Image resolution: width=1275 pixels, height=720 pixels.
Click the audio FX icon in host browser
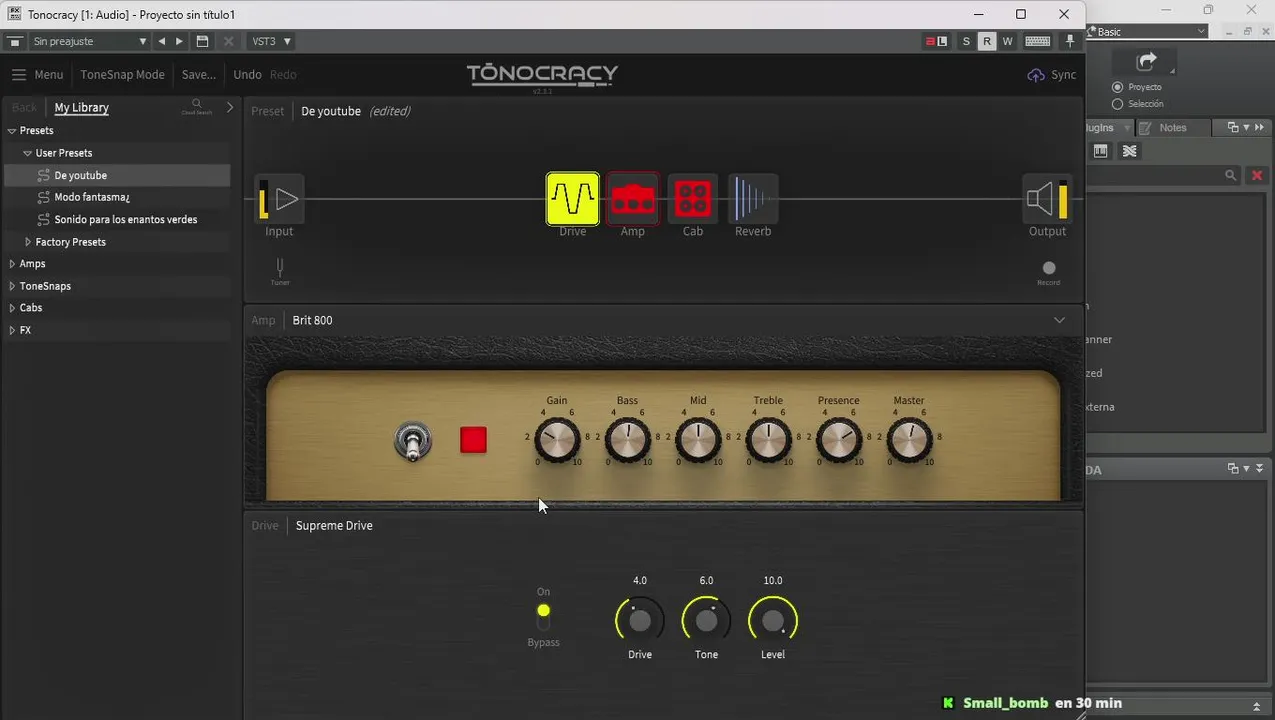pyautogui.click(x=1129, y=151)
